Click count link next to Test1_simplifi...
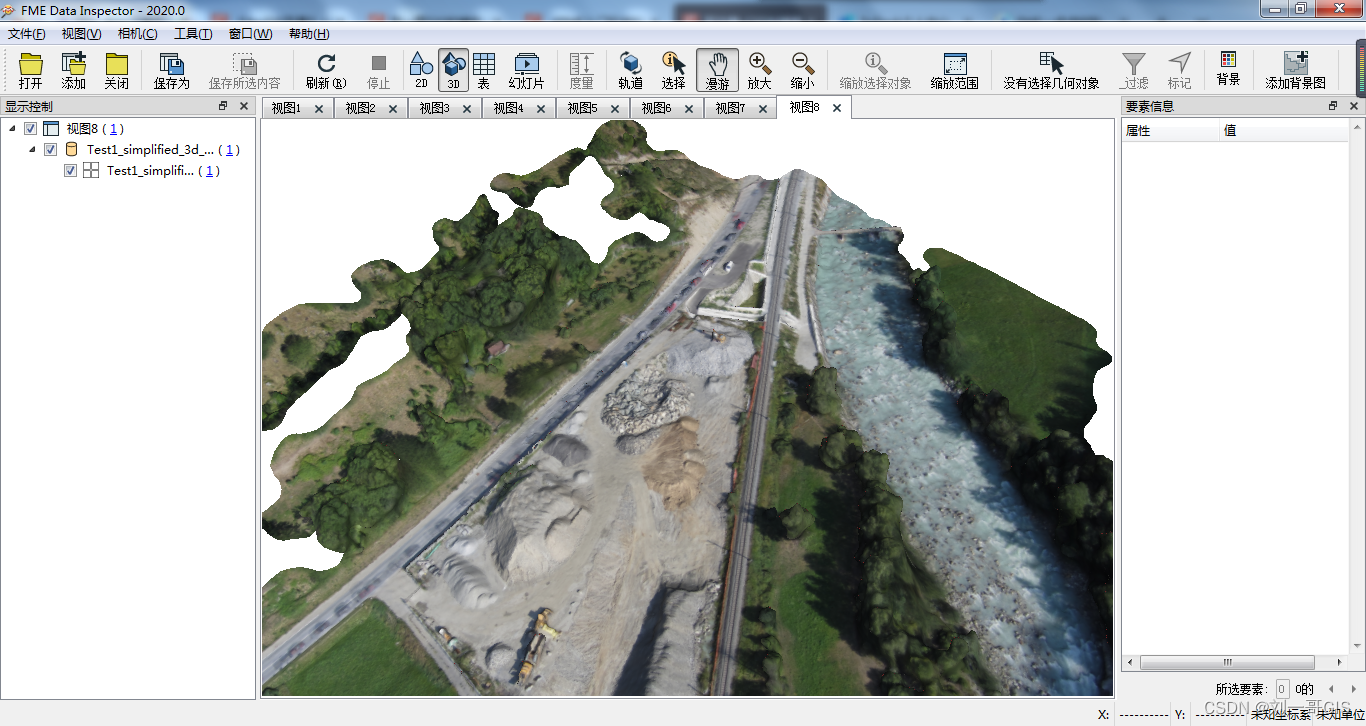 click(x=209, y=170)
